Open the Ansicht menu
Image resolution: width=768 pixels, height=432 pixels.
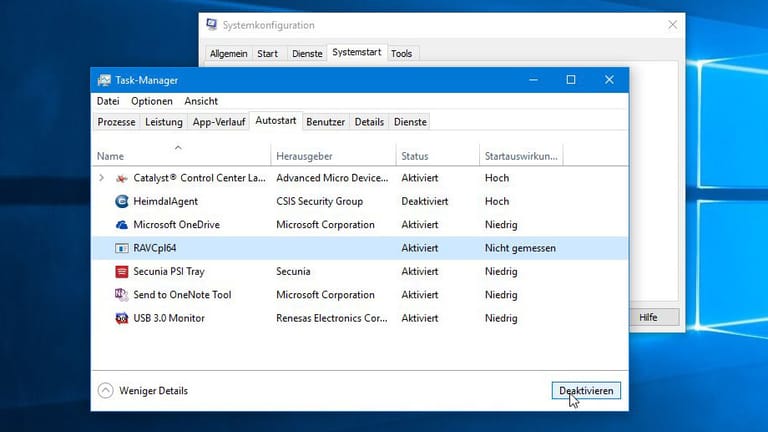(201, 101)
